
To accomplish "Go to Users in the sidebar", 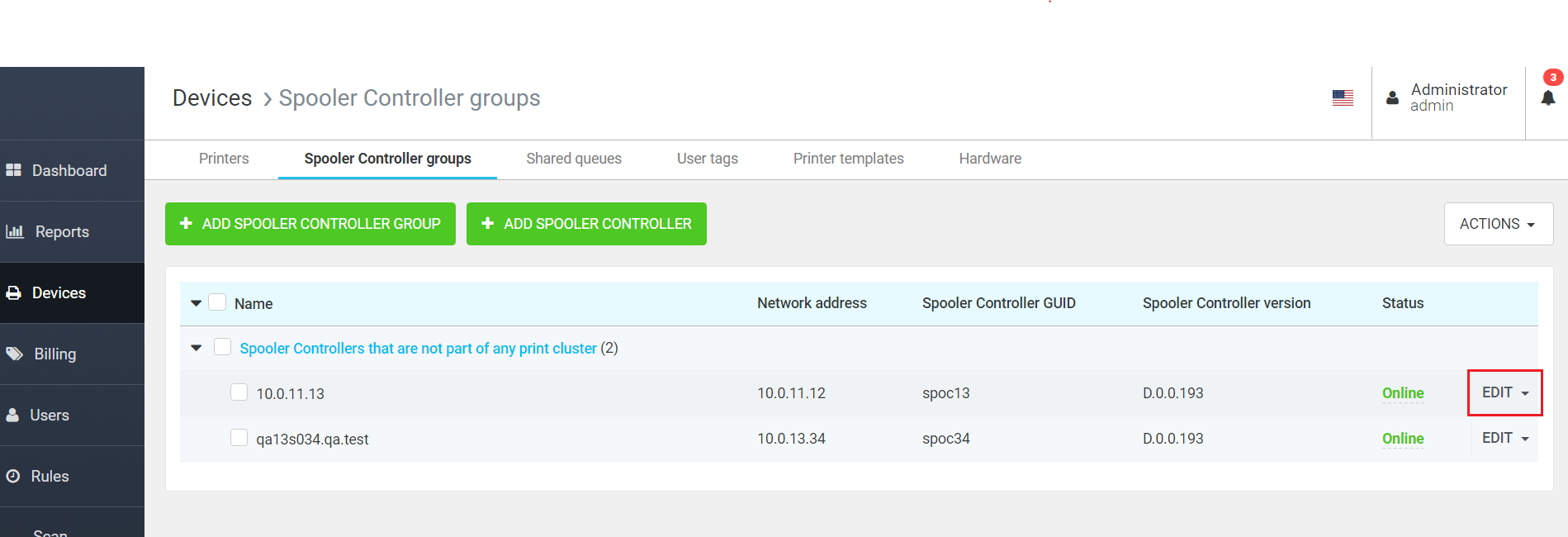I will (x=50, y=416).
